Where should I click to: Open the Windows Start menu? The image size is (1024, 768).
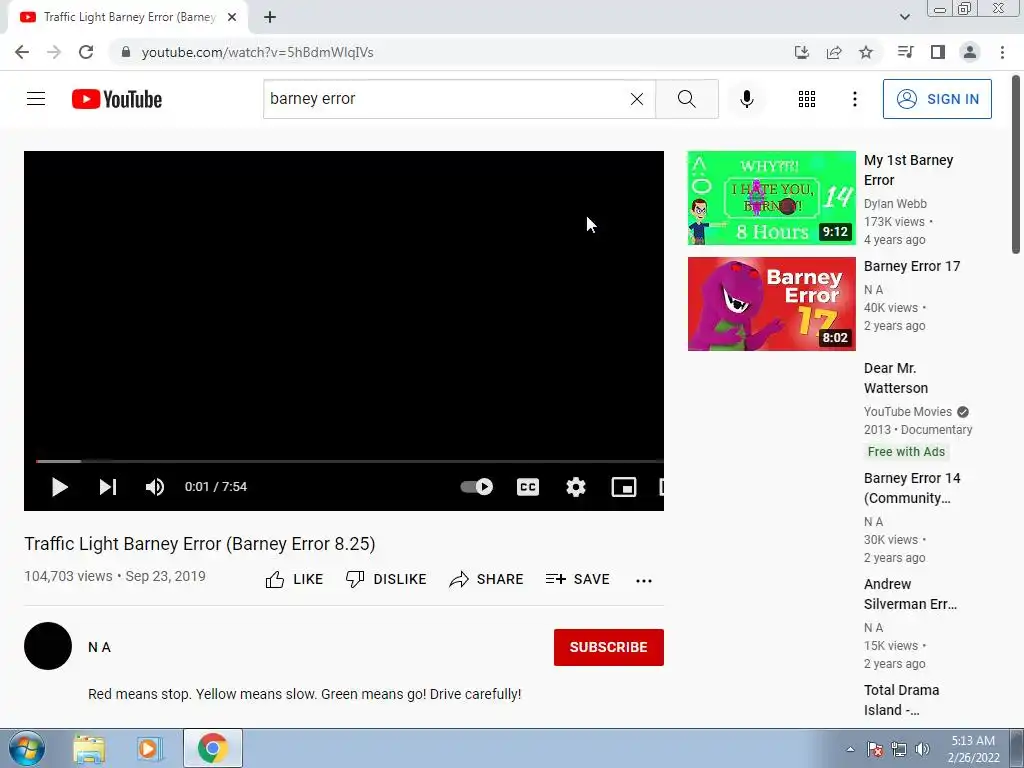26,748
